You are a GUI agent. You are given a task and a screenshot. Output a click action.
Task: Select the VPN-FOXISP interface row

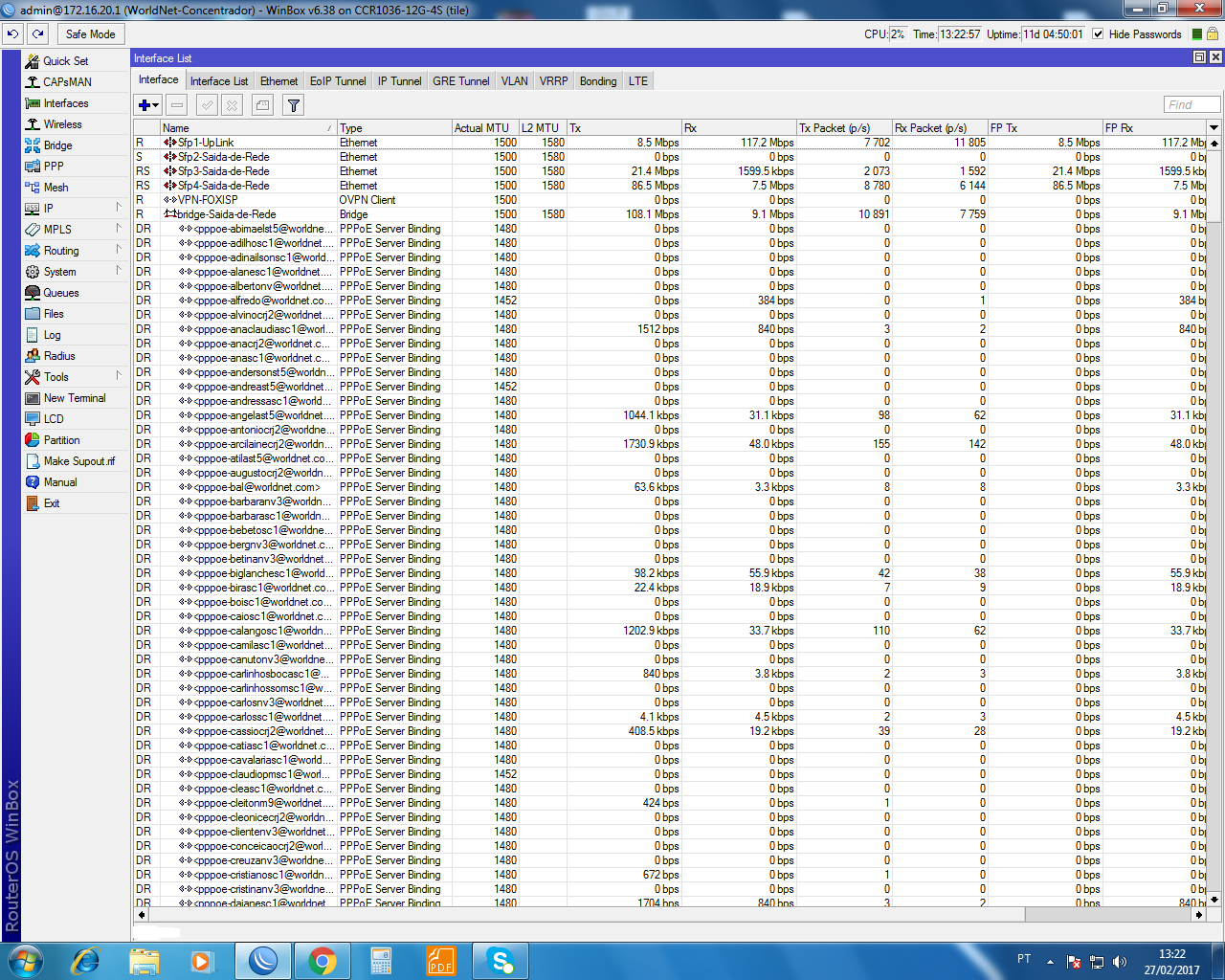tap(670, 200)
